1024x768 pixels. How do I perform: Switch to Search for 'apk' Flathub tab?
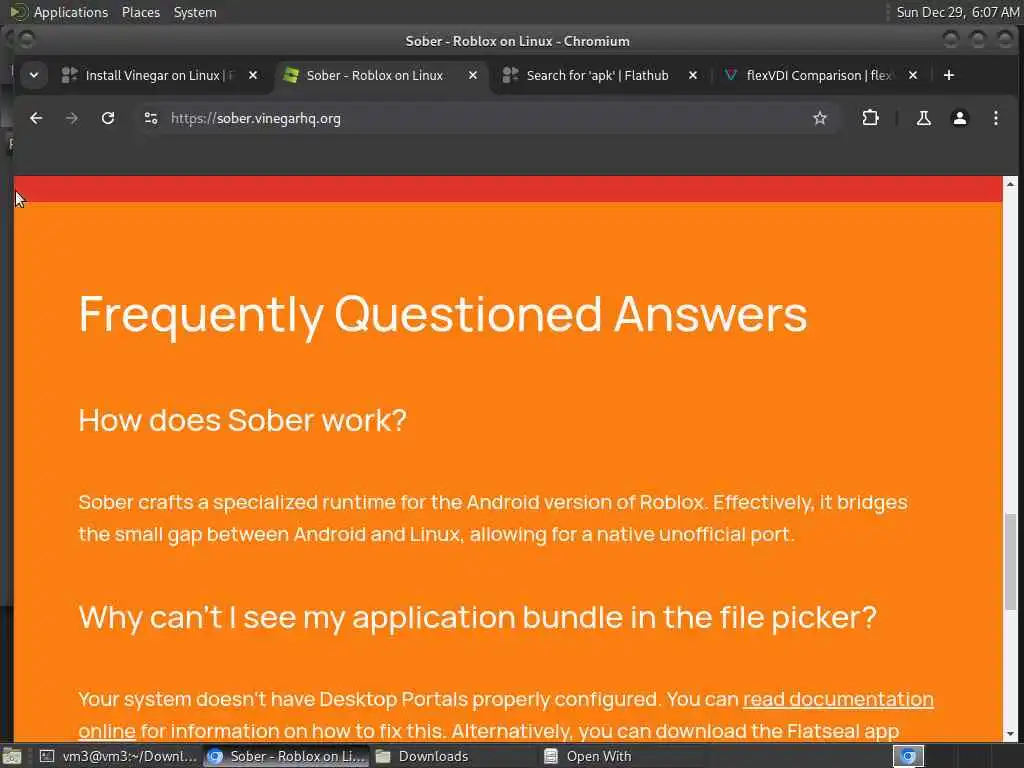click(598, 76)
